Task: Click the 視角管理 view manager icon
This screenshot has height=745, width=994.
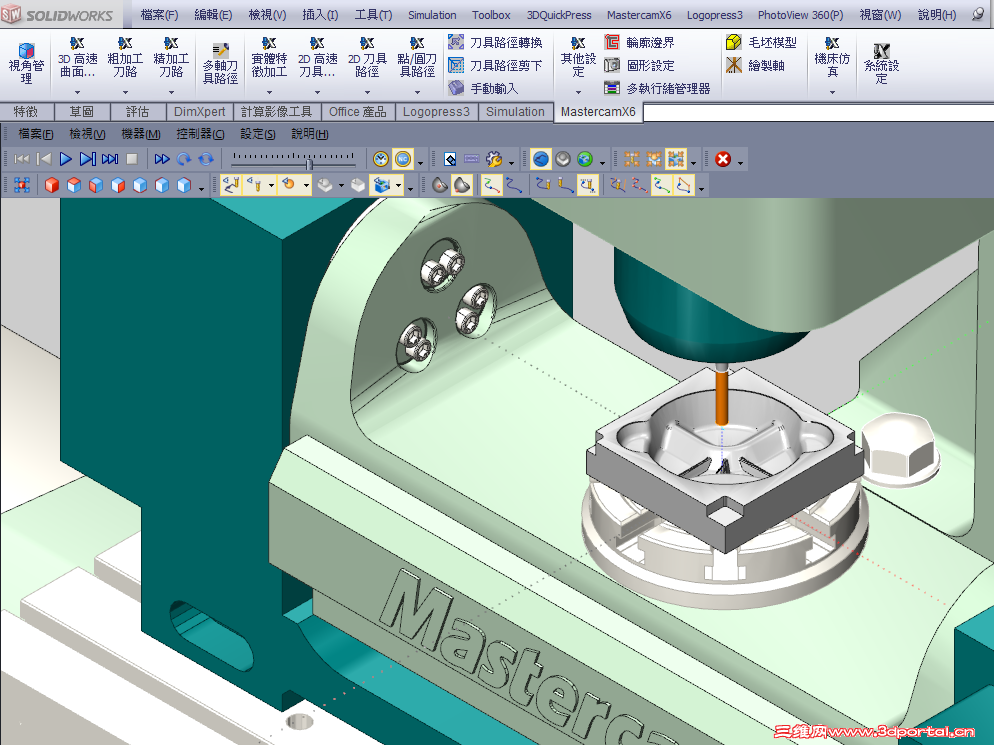Action: click(26, 63)
